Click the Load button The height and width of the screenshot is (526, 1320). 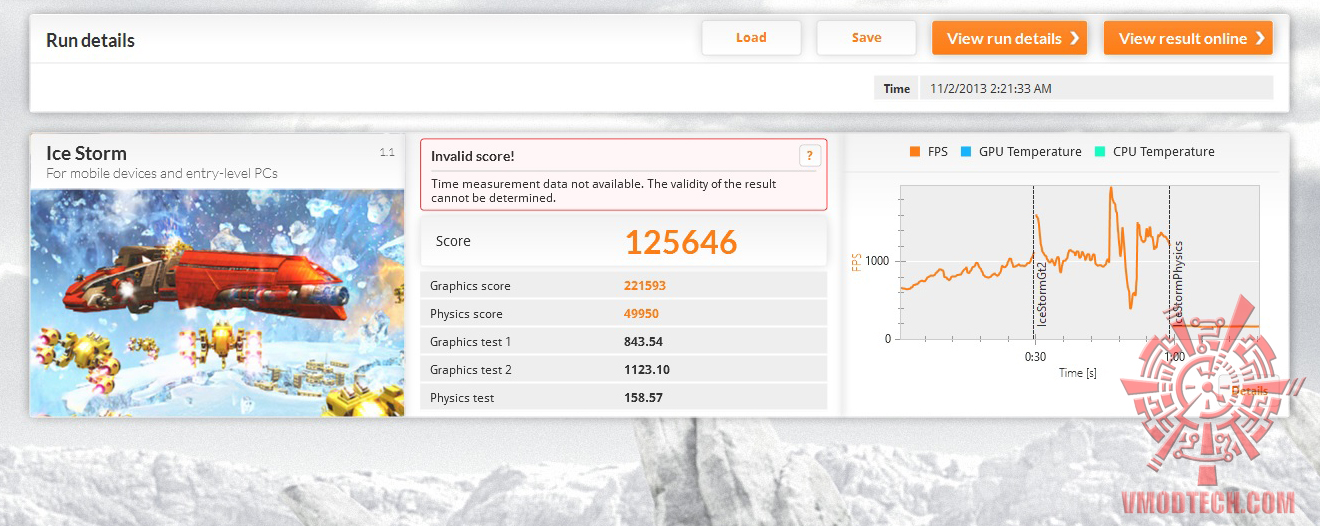point(751,38)
